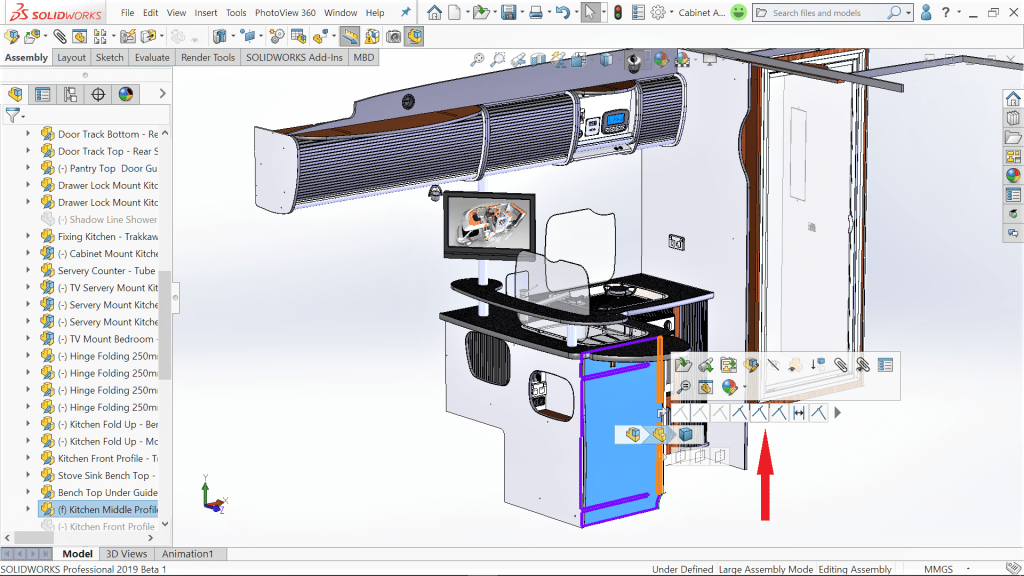
Task: Open the Options gear dropdown arrow
Action: pyautogui.click(x=672, y=13)
